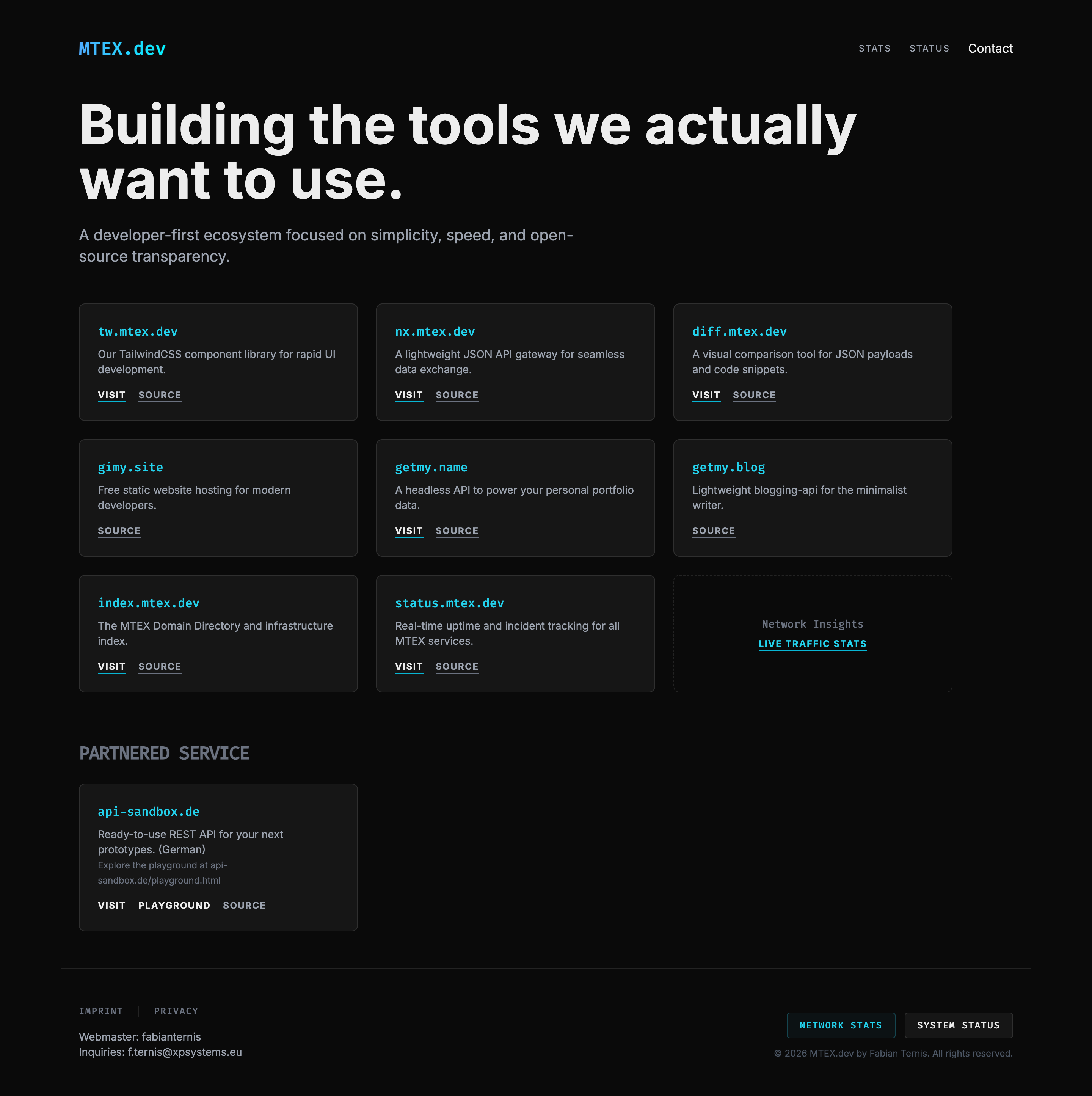View SOURCE for gimy.site hosting
The height and width of the screenshot is (1096, 1092).
119,531
